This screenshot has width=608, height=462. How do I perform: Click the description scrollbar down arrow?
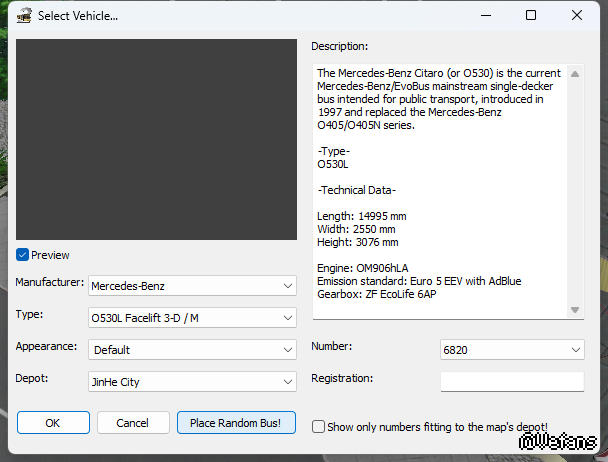click(575, 310)
